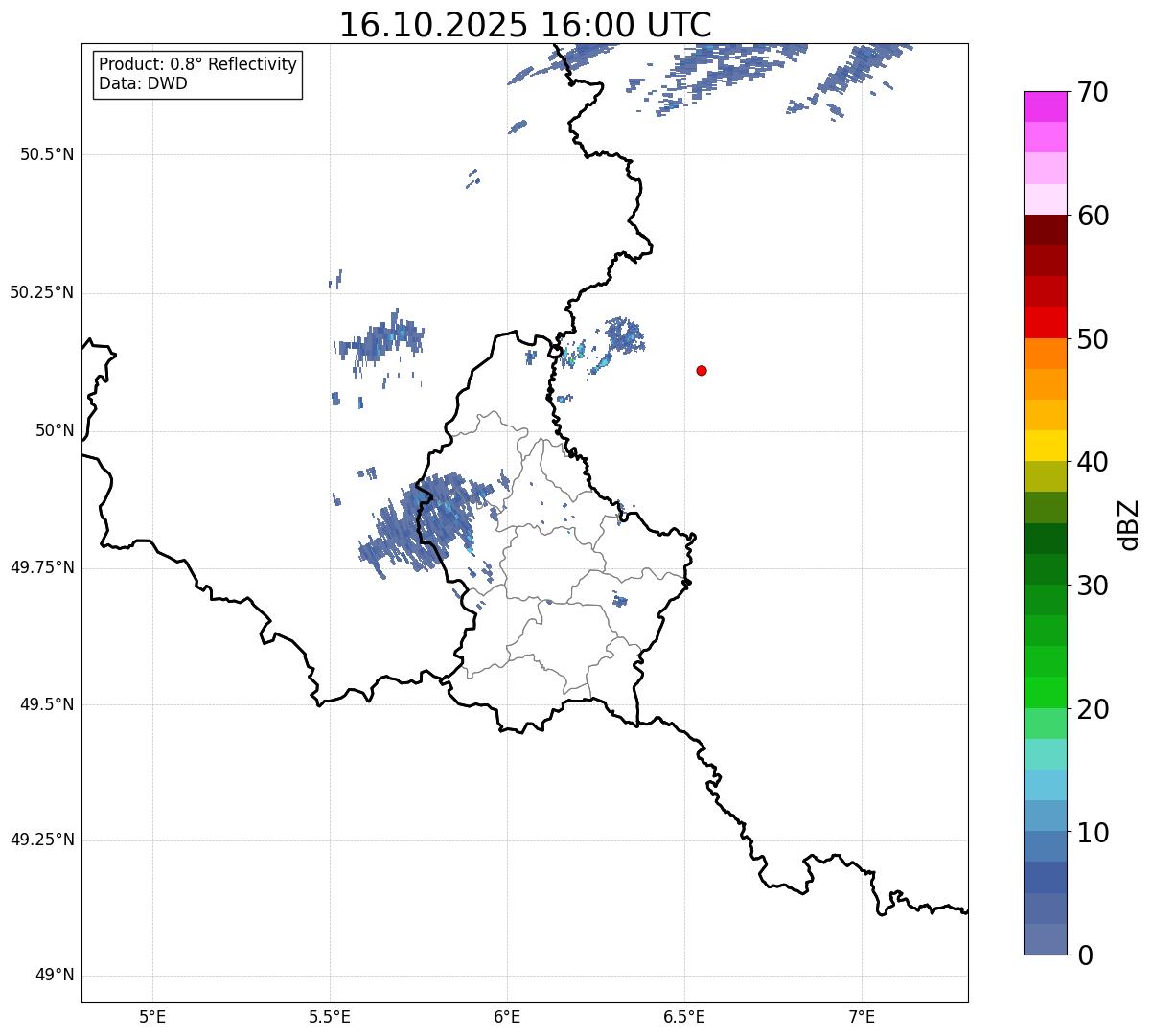Click the 50°N latitude label
The image size is (1152, 1036).
[x=55, y=431]
